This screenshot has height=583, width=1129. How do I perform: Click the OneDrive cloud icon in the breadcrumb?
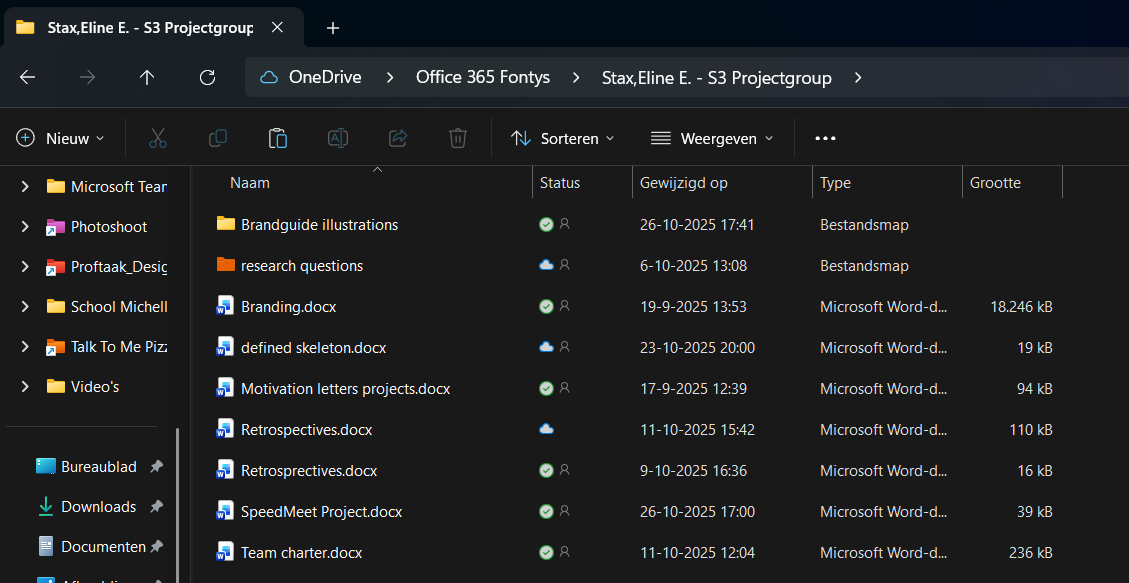(268, 77)
